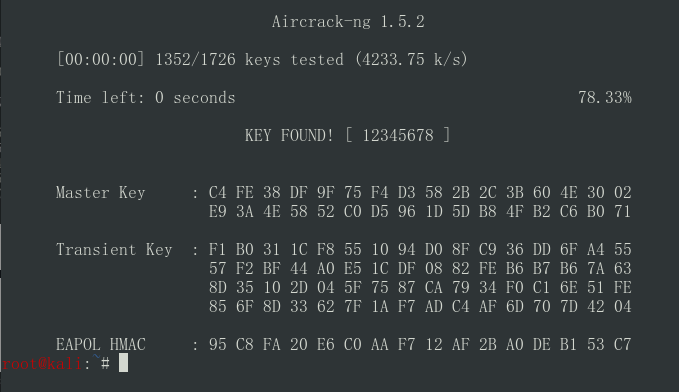Click first Master Key byte C4
The width and height of the screenshot is (679, 392).
pos(217,193)
